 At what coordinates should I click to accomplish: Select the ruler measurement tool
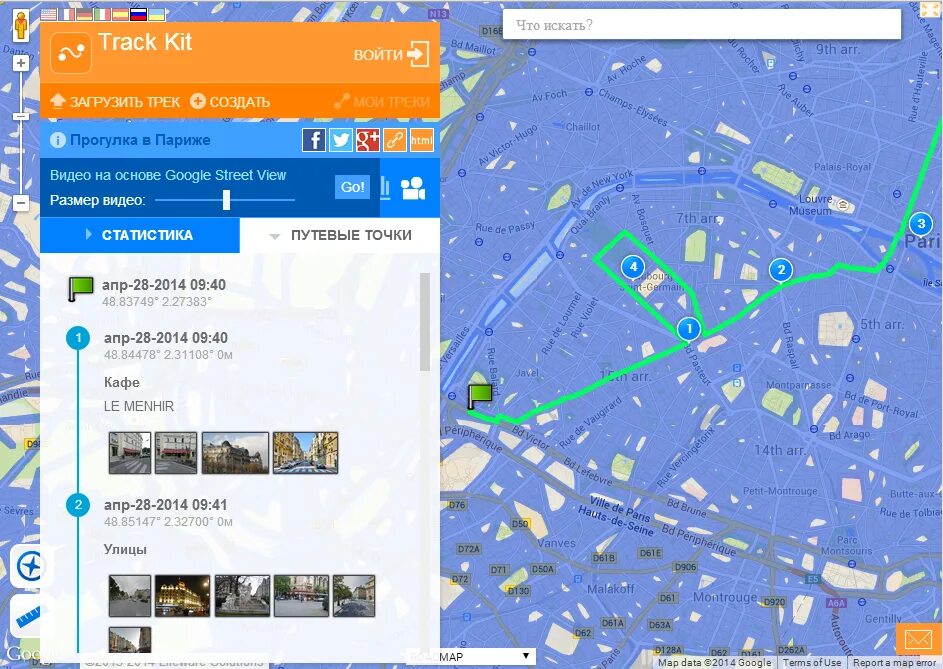[x=26, y=617]
